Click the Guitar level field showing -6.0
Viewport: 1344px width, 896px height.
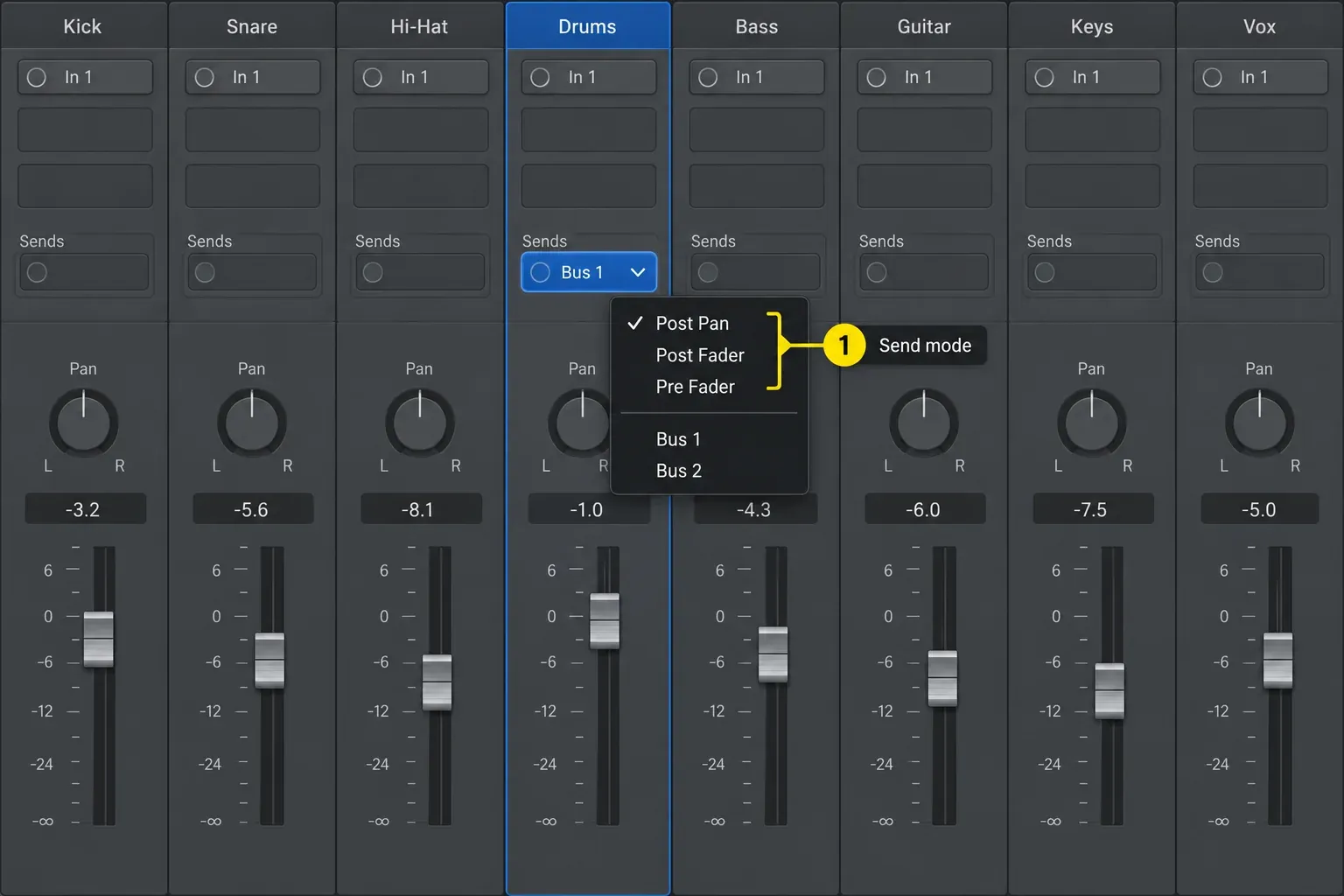coord(925,509)
